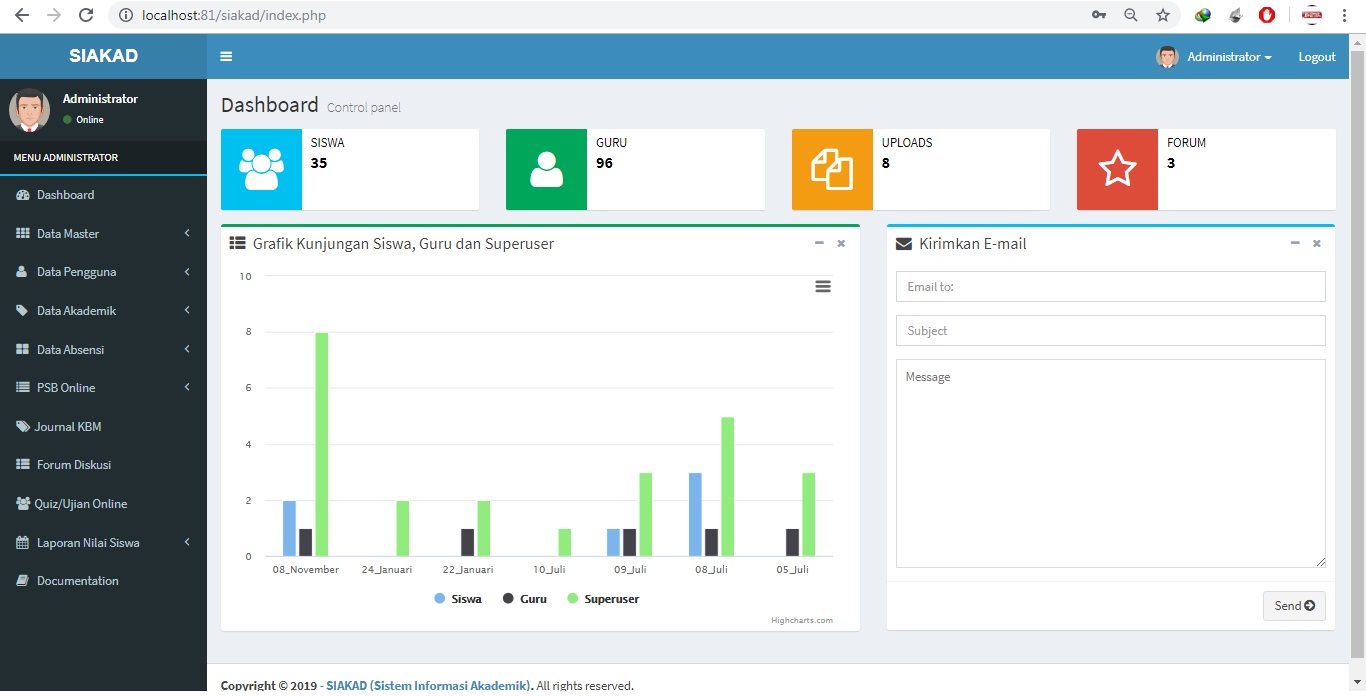Toggle Superuser series in chart legend
This screenshot has height=696, width=1366.
pyautogui.click(x=603, y=599)
